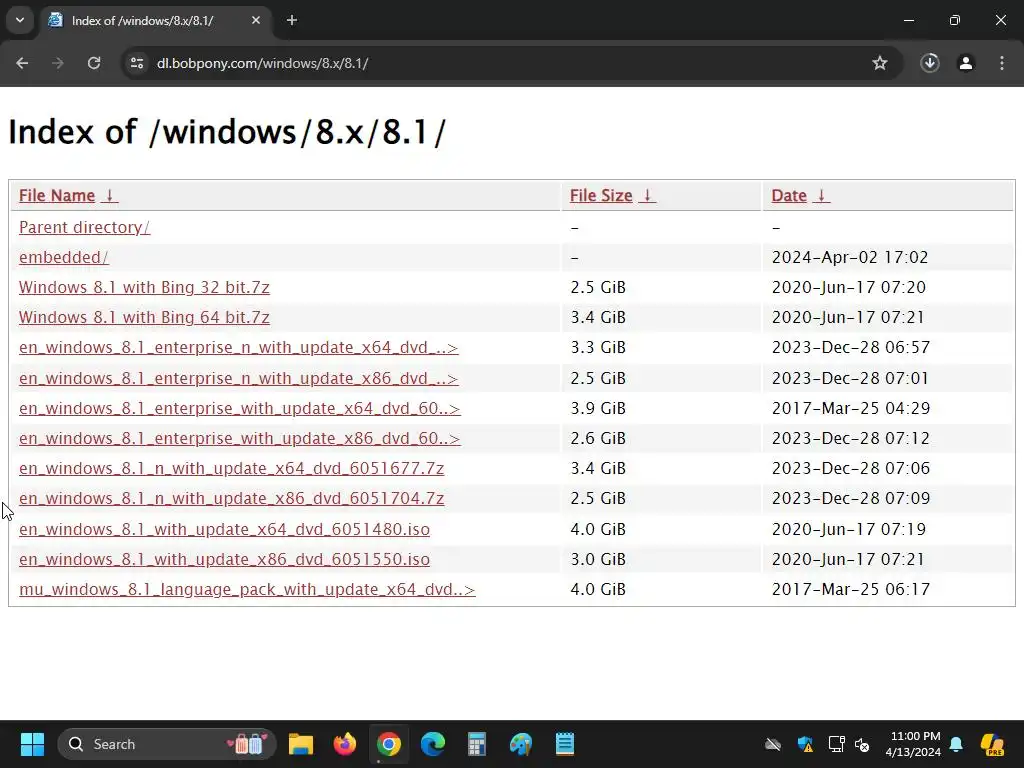View site information icon in address bar
This screenshot has width=1024, height=768.
tap(137, 63)
